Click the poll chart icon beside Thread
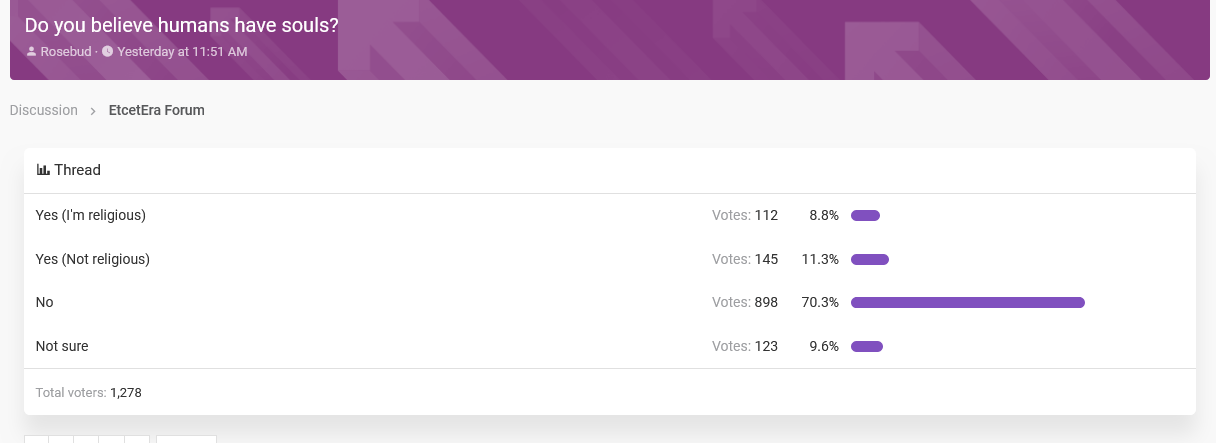The height and width of the screenshot is (443, 1216). pyautogui.click(x=43, y=170)
